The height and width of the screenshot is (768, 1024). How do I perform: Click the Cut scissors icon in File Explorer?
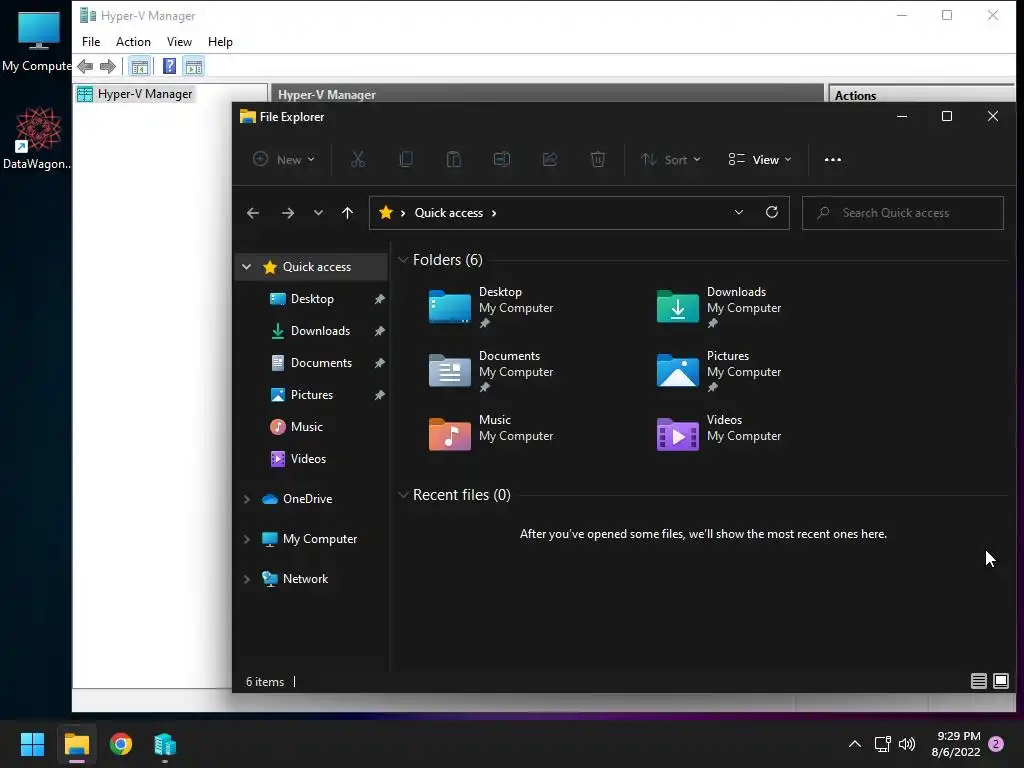pos(358,159)
